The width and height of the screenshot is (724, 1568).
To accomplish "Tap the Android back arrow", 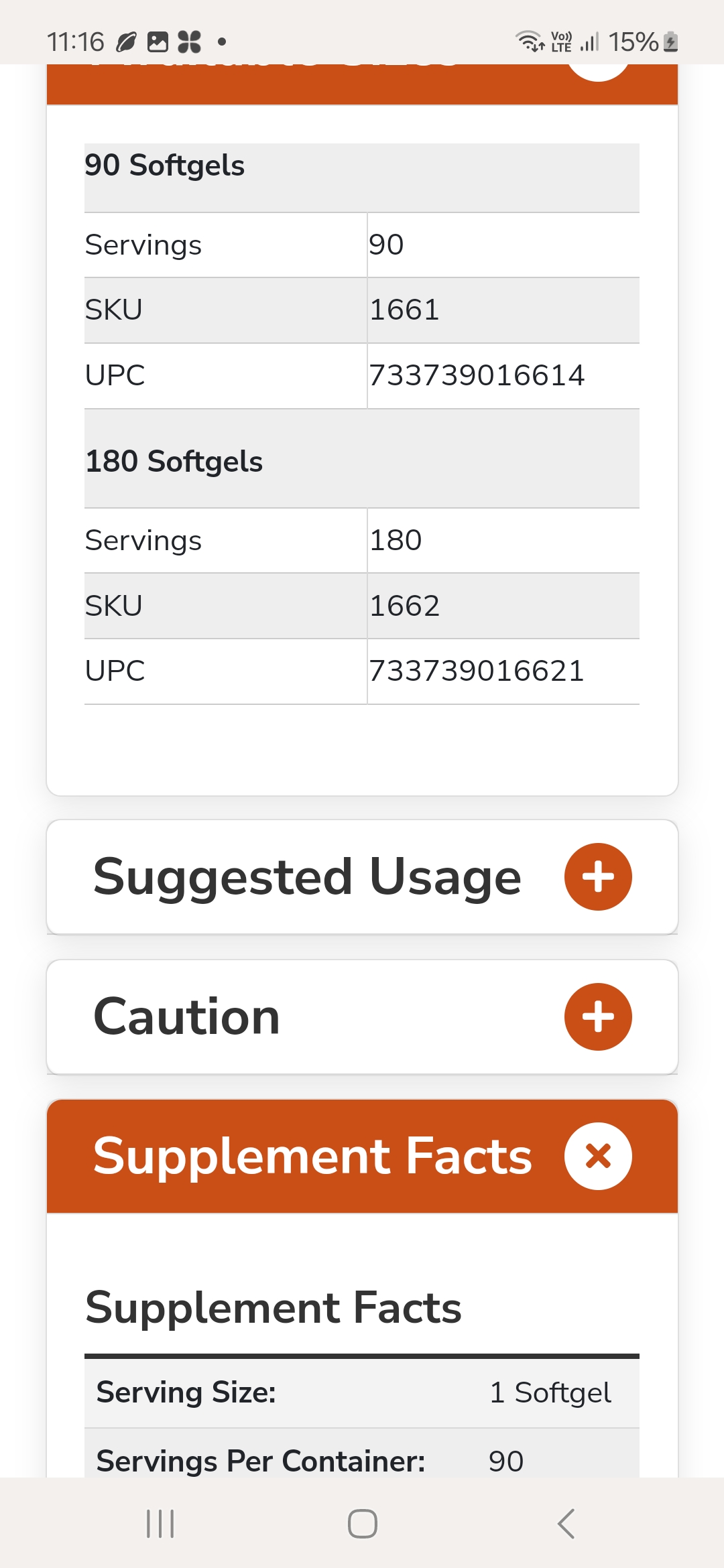I will pyautogui.click(x=566, y=1524).
